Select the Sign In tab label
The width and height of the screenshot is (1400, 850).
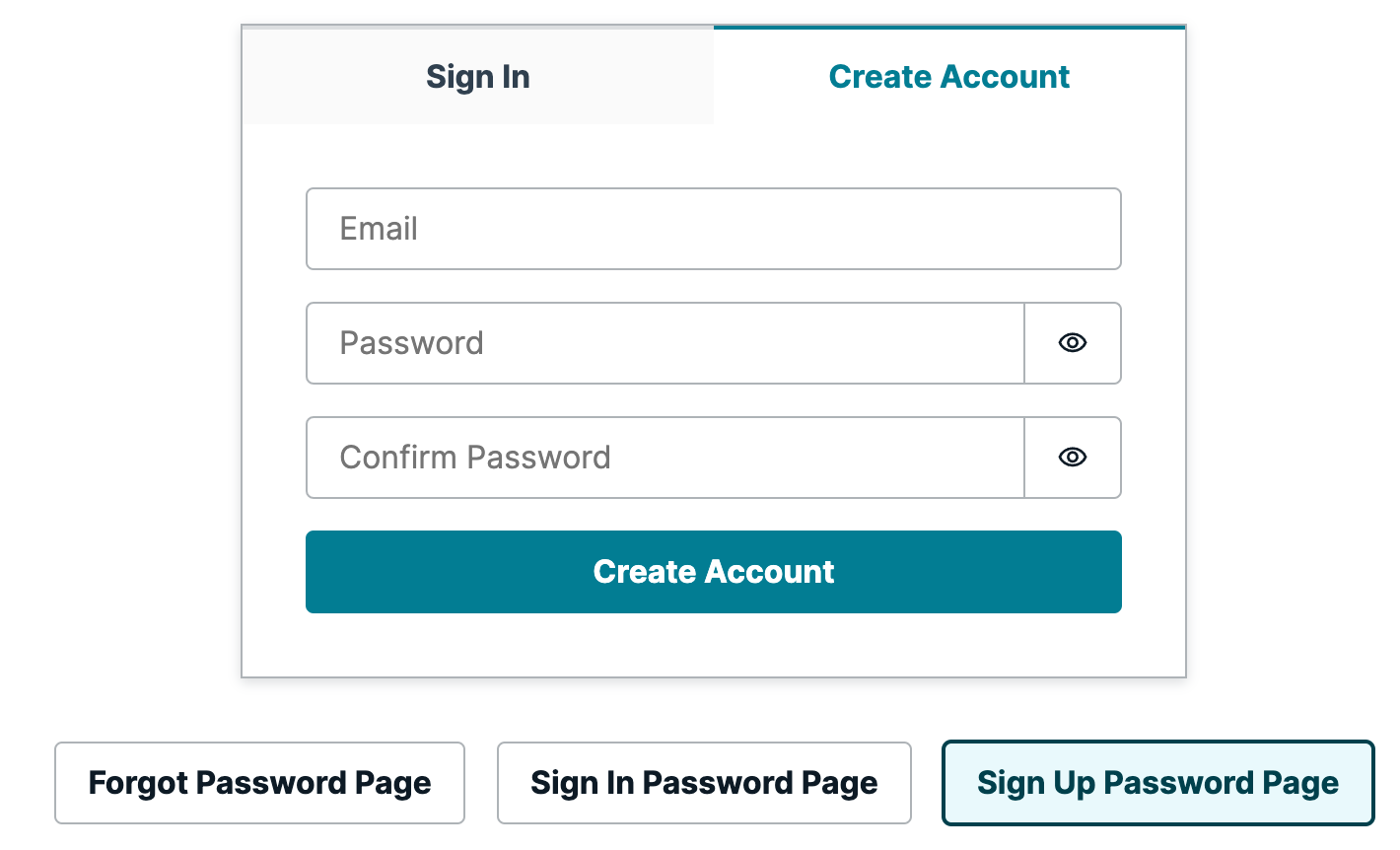point(478,76)
